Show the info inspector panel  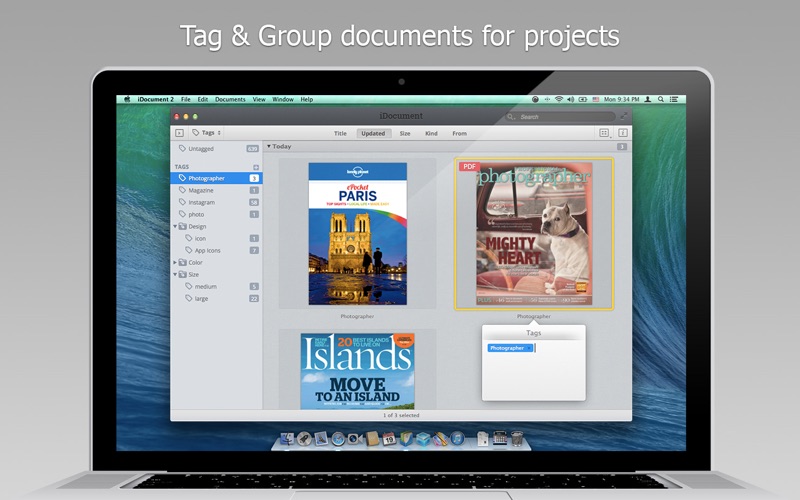pos(622,132)
